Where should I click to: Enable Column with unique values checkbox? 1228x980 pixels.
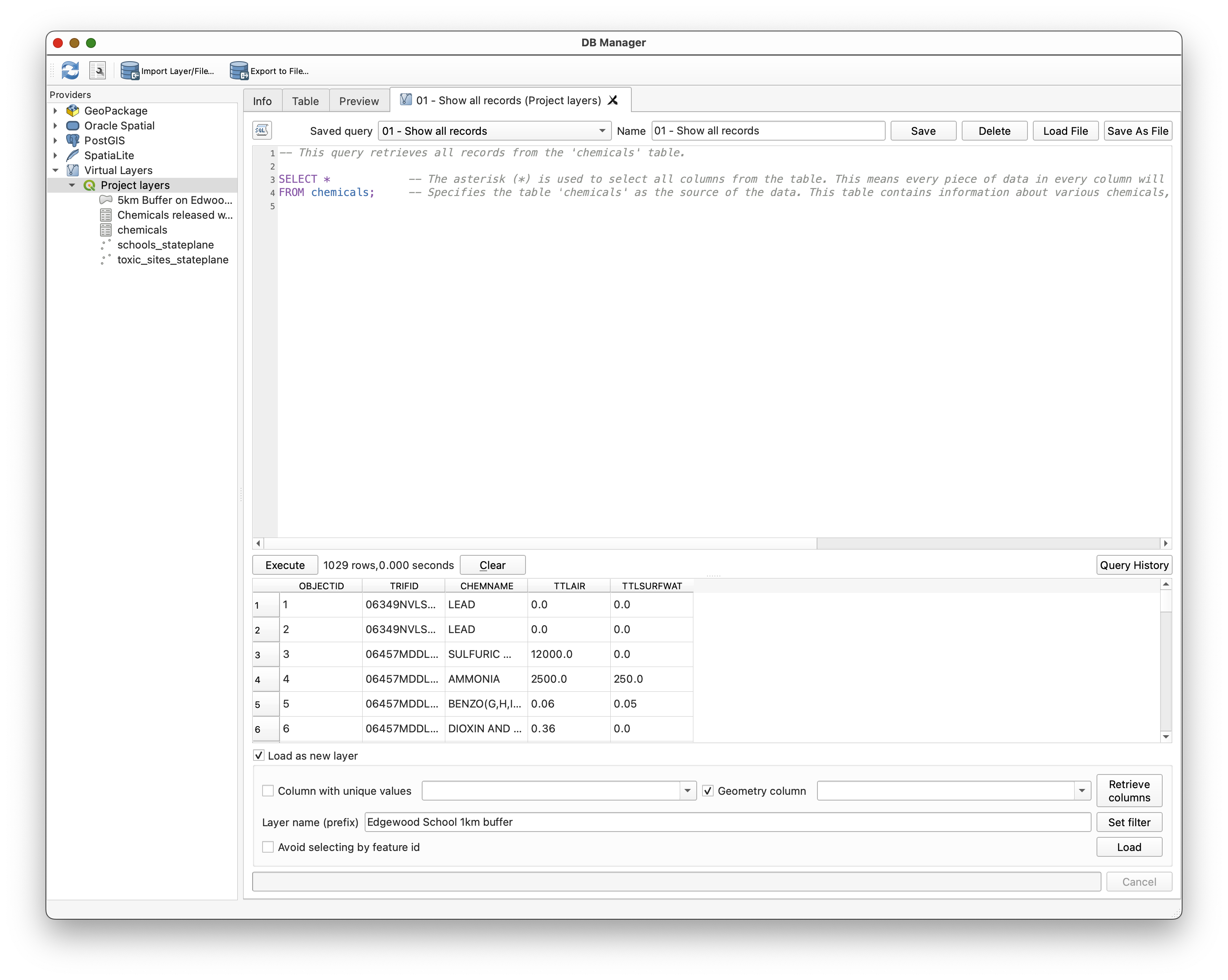(x=268, y=791)
